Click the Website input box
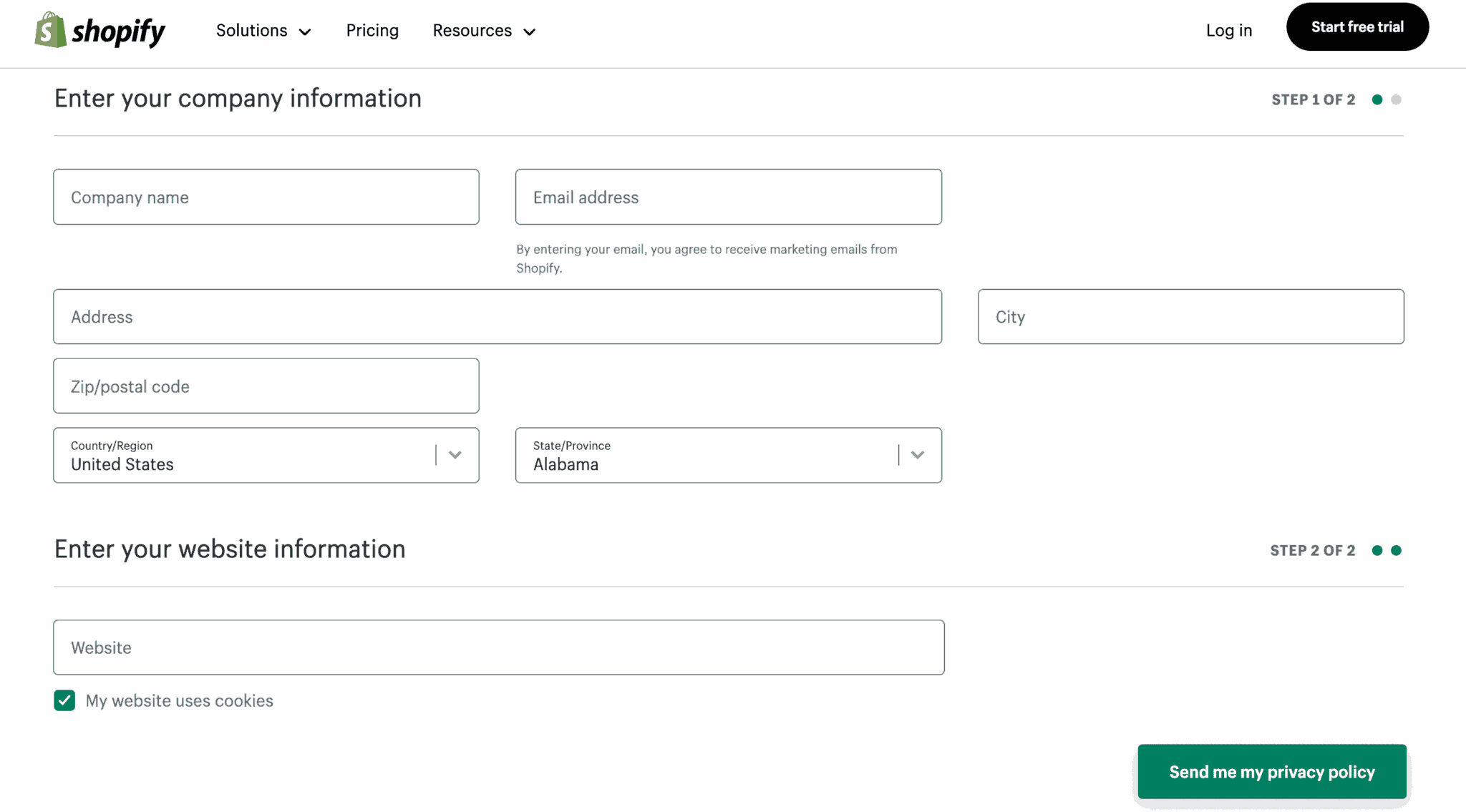This screenshot has width=1466, height=812. tap(499, 647)
